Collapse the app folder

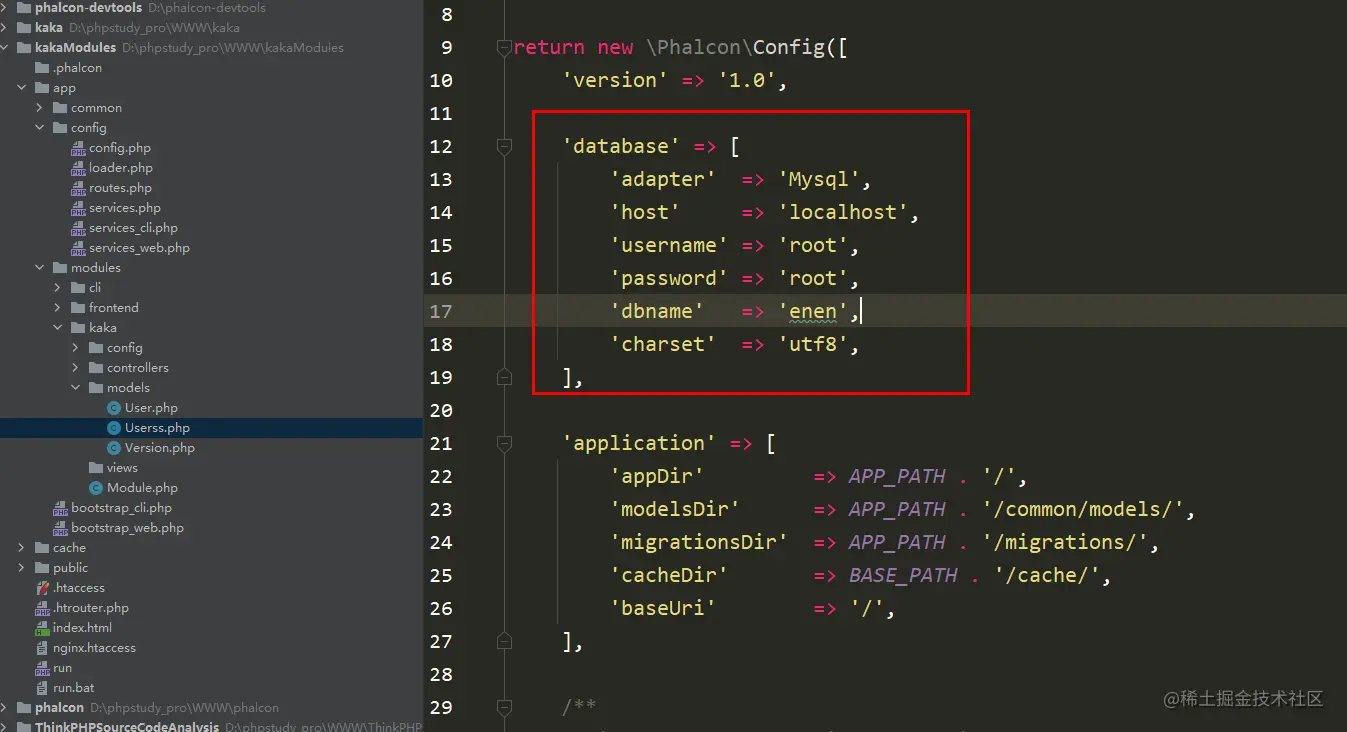coord(22,88)
